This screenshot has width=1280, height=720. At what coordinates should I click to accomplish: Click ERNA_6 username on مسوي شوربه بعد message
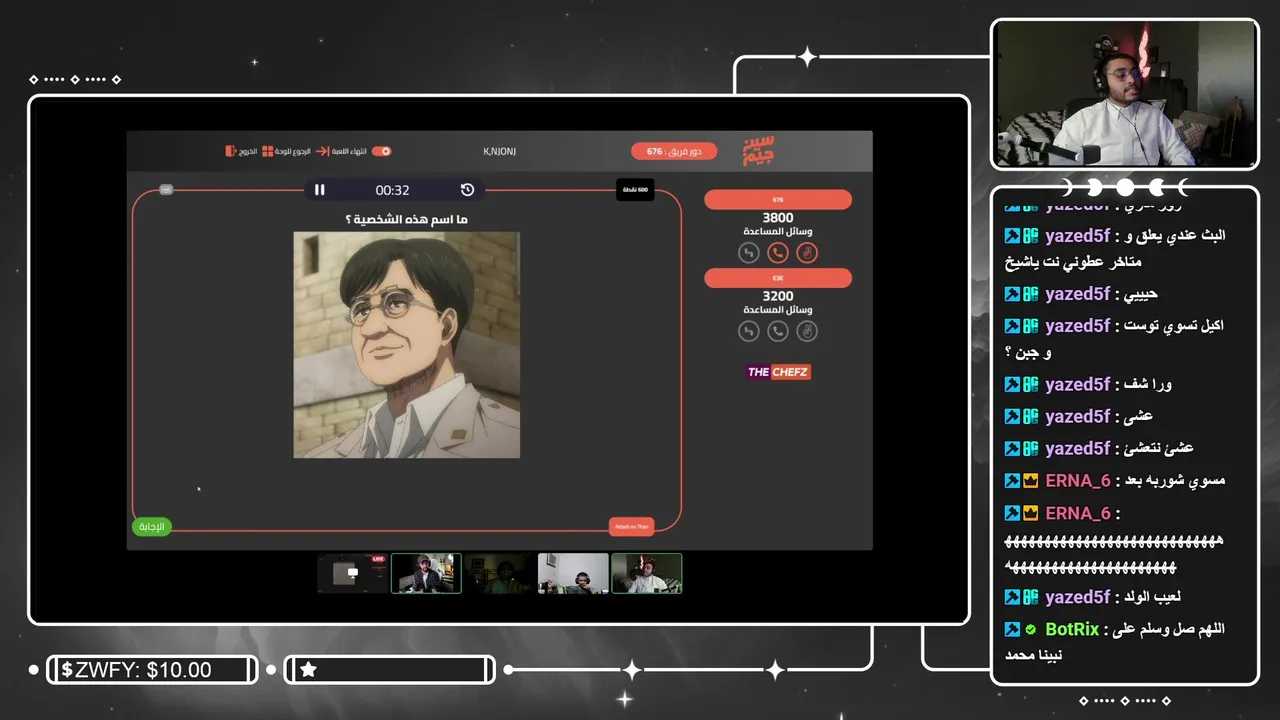(1078, 481)
